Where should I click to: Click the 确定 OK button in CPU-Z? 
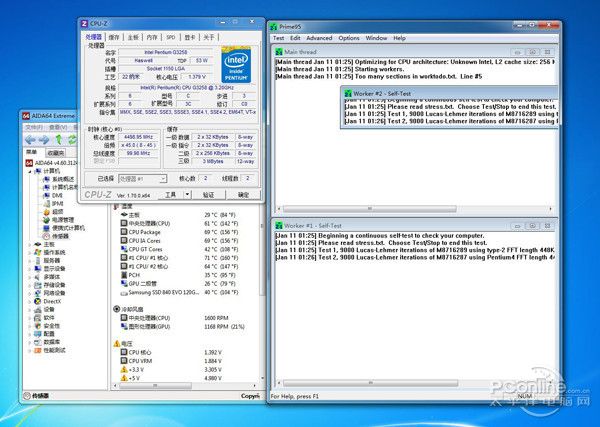(244, 195)
